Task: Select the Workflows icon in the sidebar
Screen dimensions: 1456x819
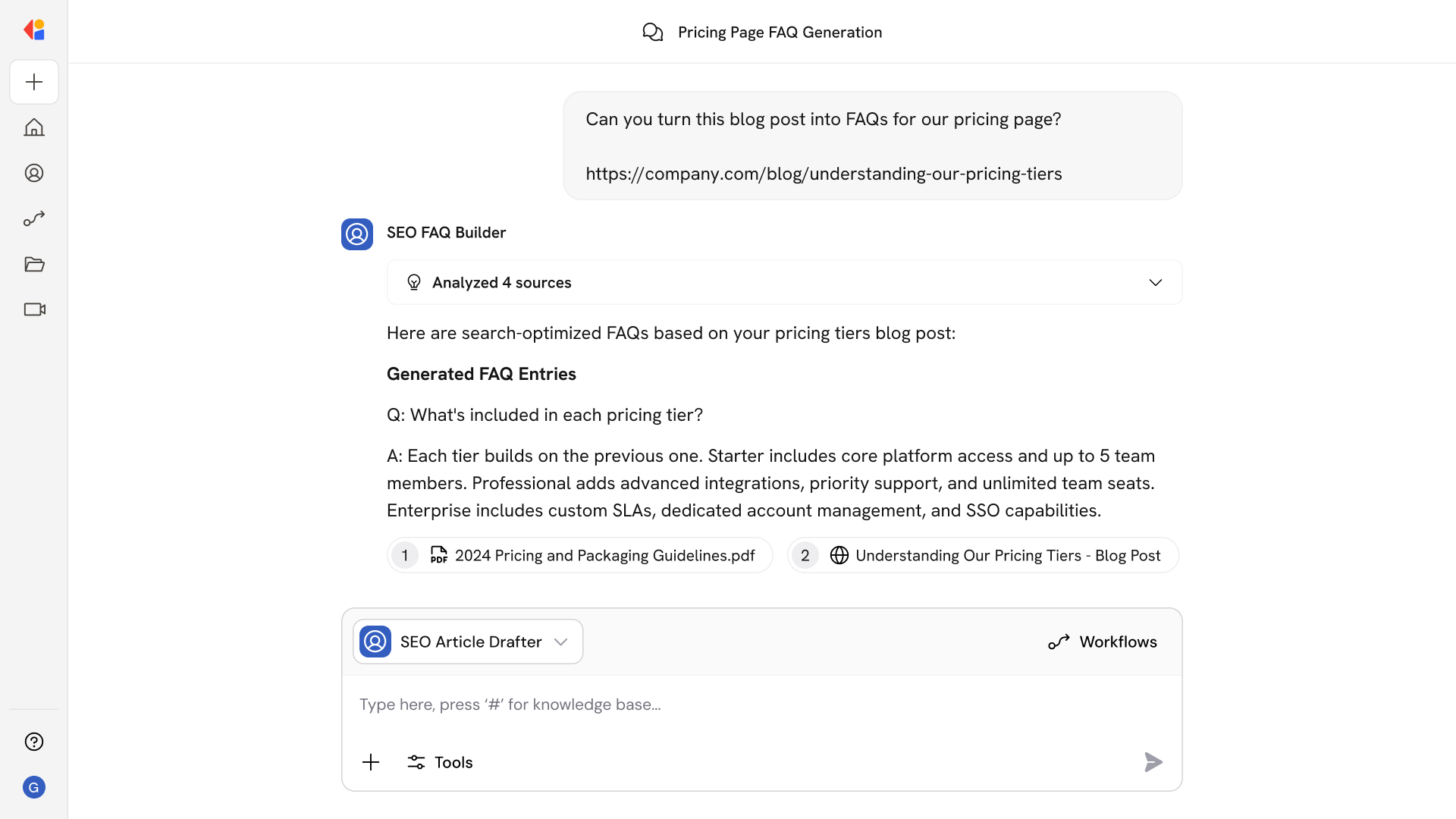Action: 33,218
